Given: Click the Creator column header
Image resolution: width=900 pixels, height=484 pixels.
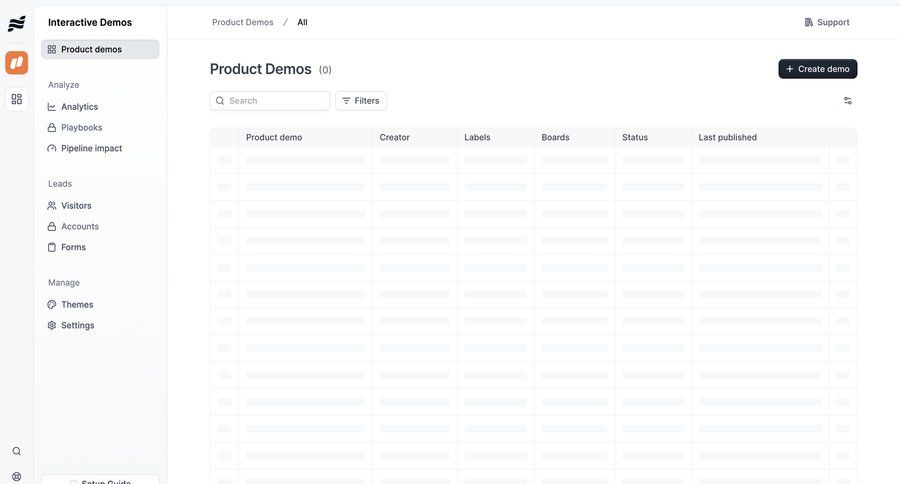Looking at the screenshot, I should pos(394,137).
